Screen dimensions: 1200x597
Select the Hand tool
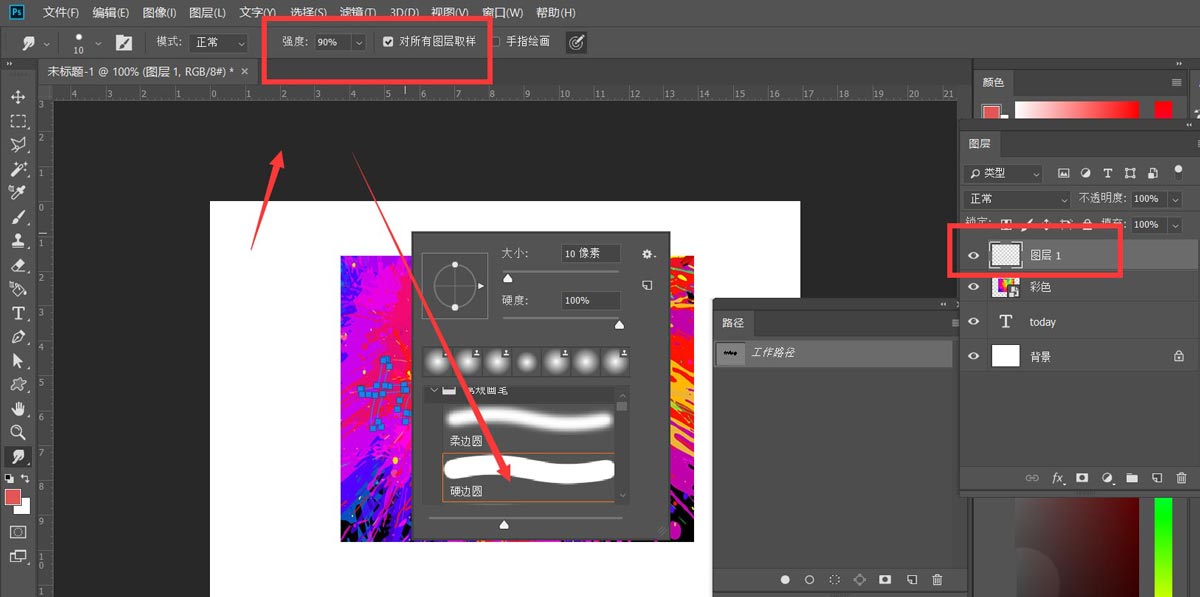pos(18,408)
